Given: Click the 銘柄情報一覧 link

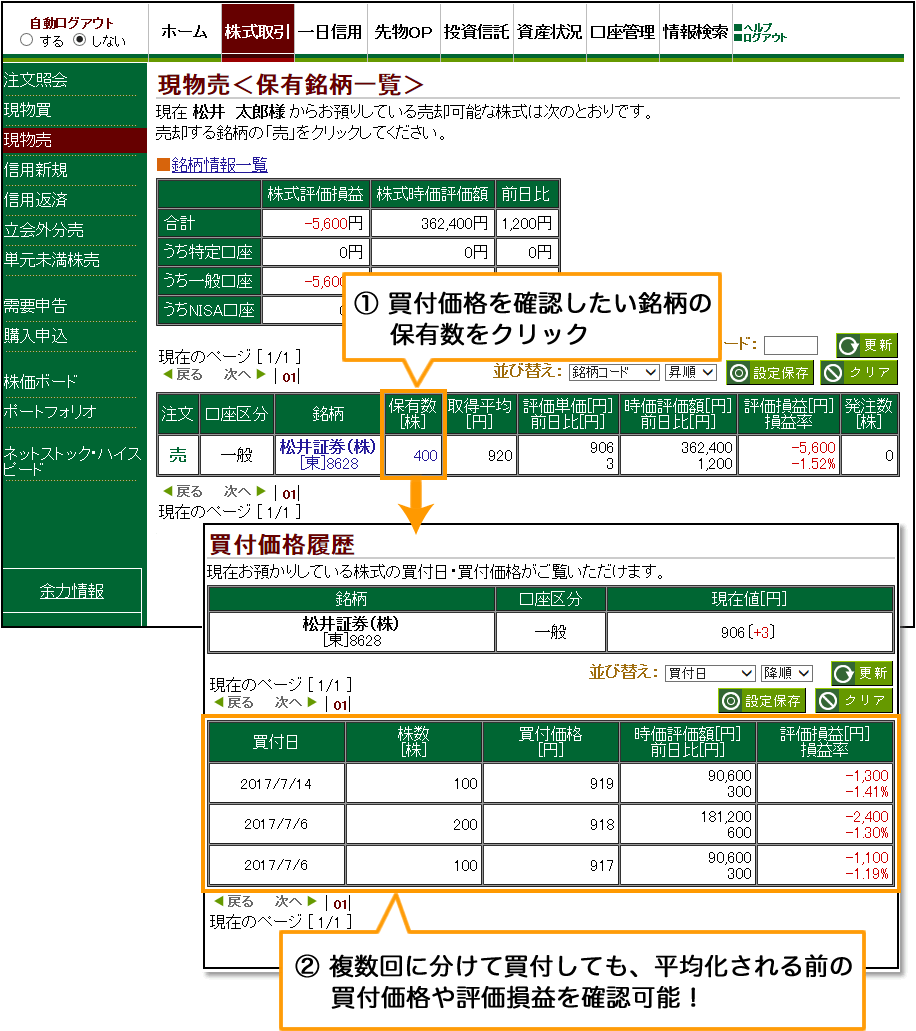Looking at the screenshot, I should 219,165.
